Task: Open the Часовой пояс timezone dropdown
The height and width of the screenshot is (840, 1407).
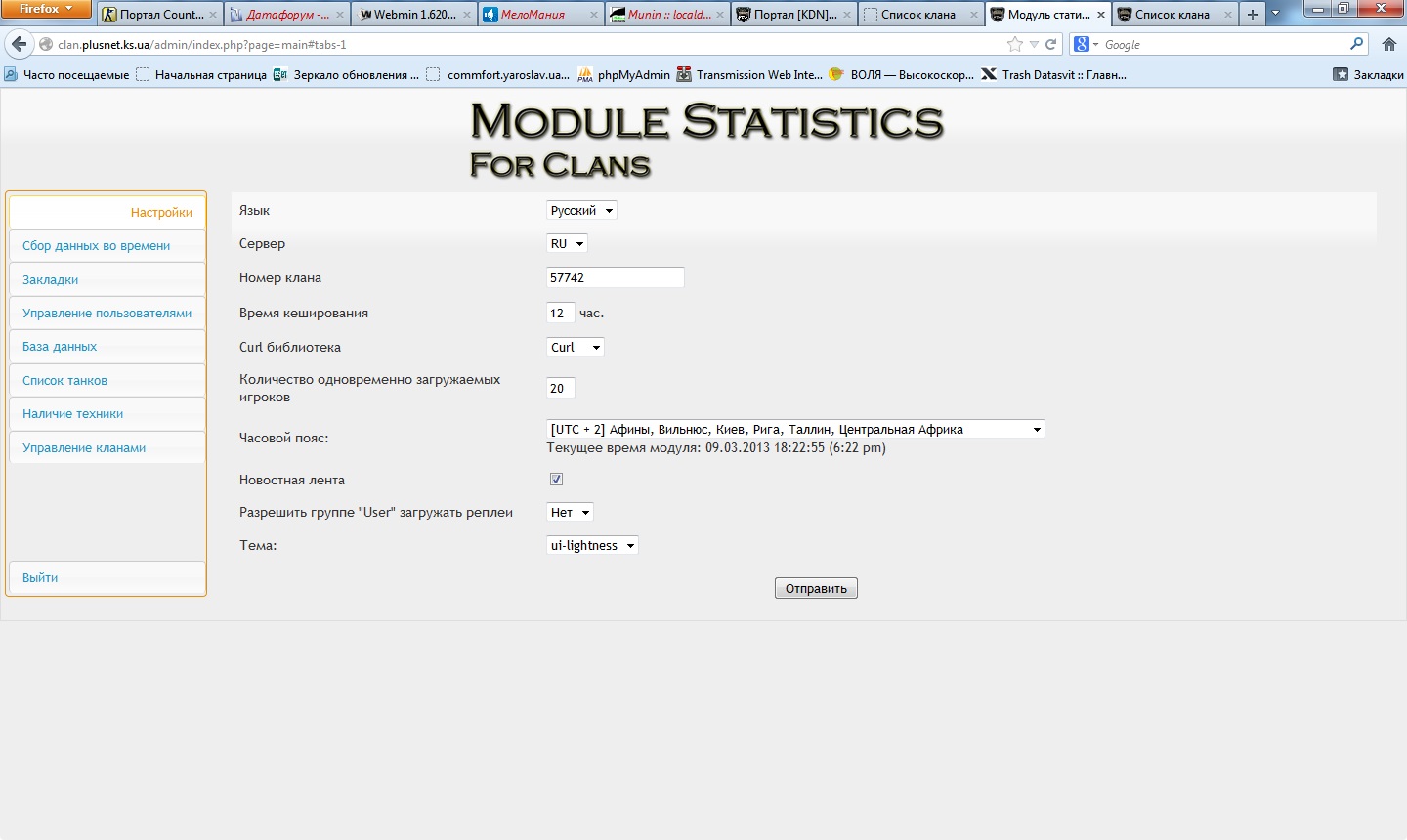Action: point(794,429)
